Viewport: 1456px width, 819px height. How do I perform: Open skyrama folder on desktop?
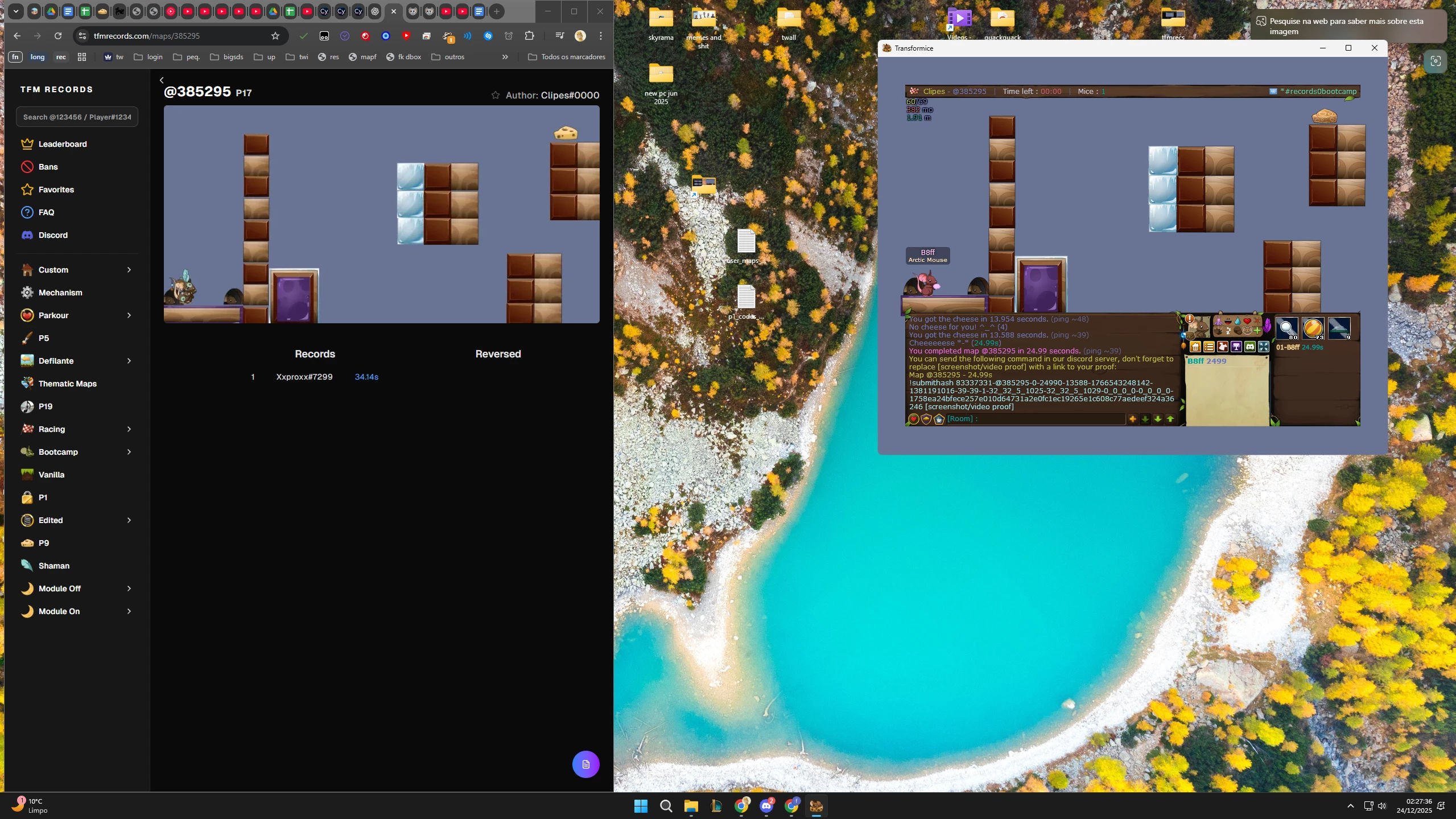[x=661, y=24]
